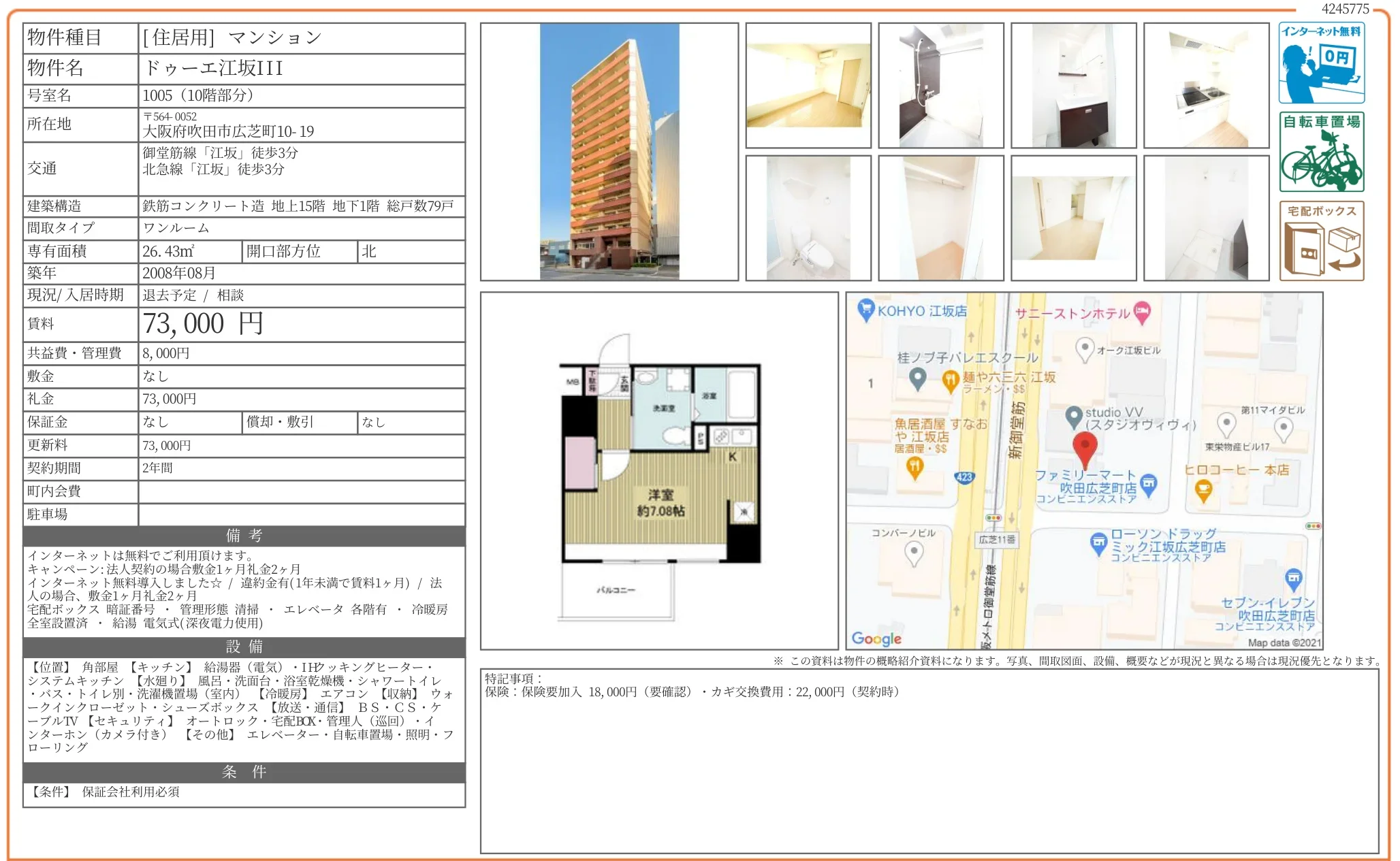Click the サニーストンホテル hotel marker
This screenshot has width=1400, height=861.
tap(1142, 312)
